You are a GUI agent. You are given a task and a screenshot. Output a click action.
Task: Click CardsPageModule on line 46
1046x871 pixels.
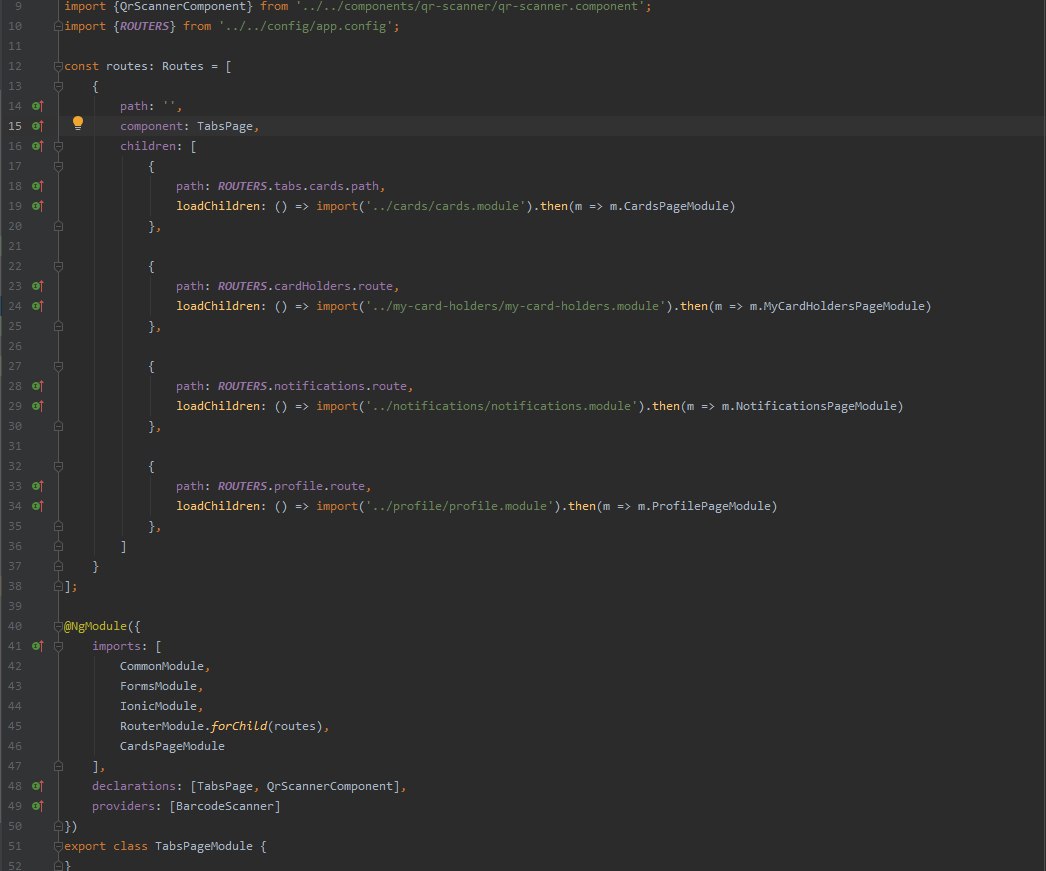coord(172,746)
